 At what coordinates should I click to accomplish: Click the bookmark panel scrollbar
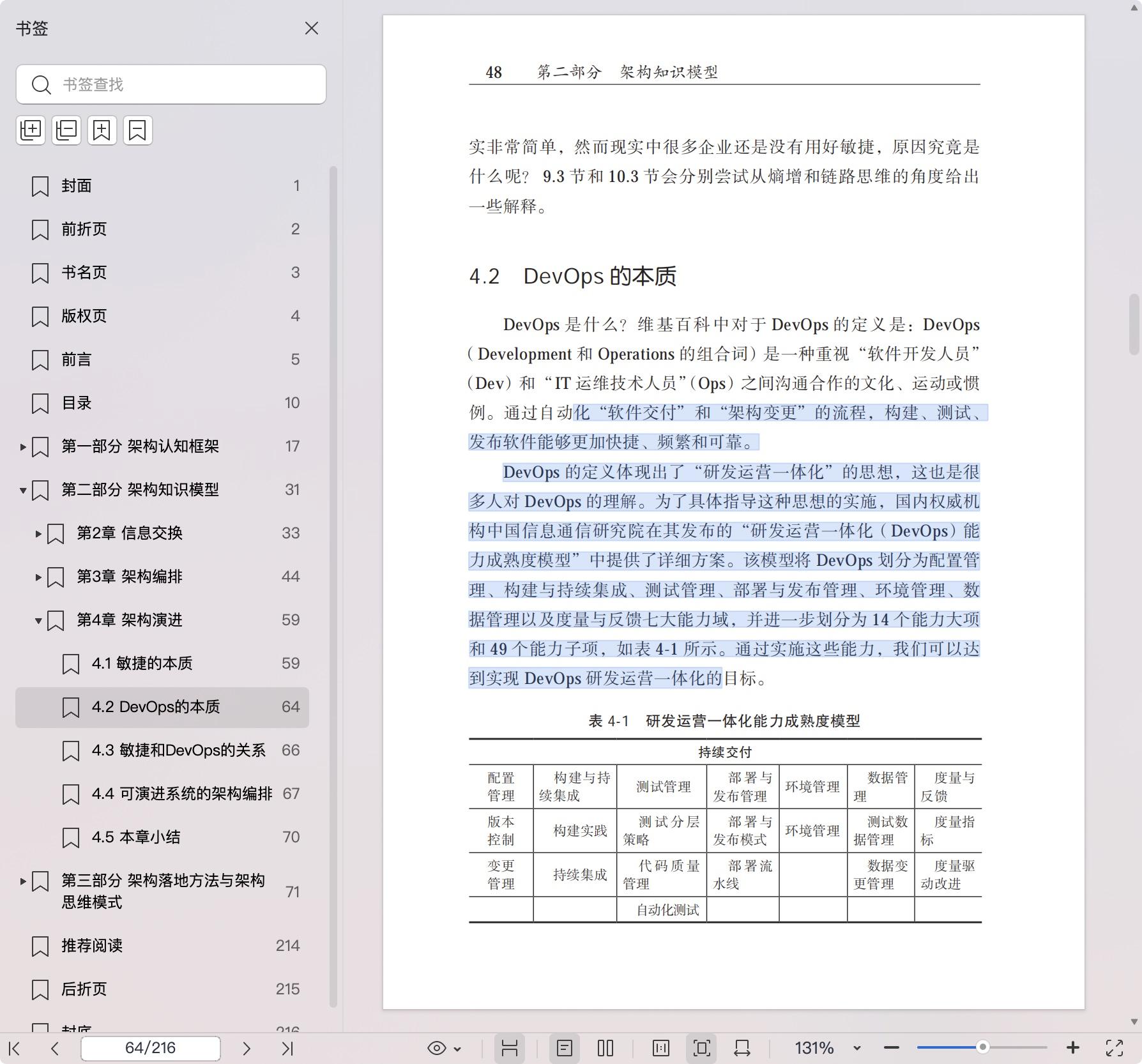(x=333, y=586)
